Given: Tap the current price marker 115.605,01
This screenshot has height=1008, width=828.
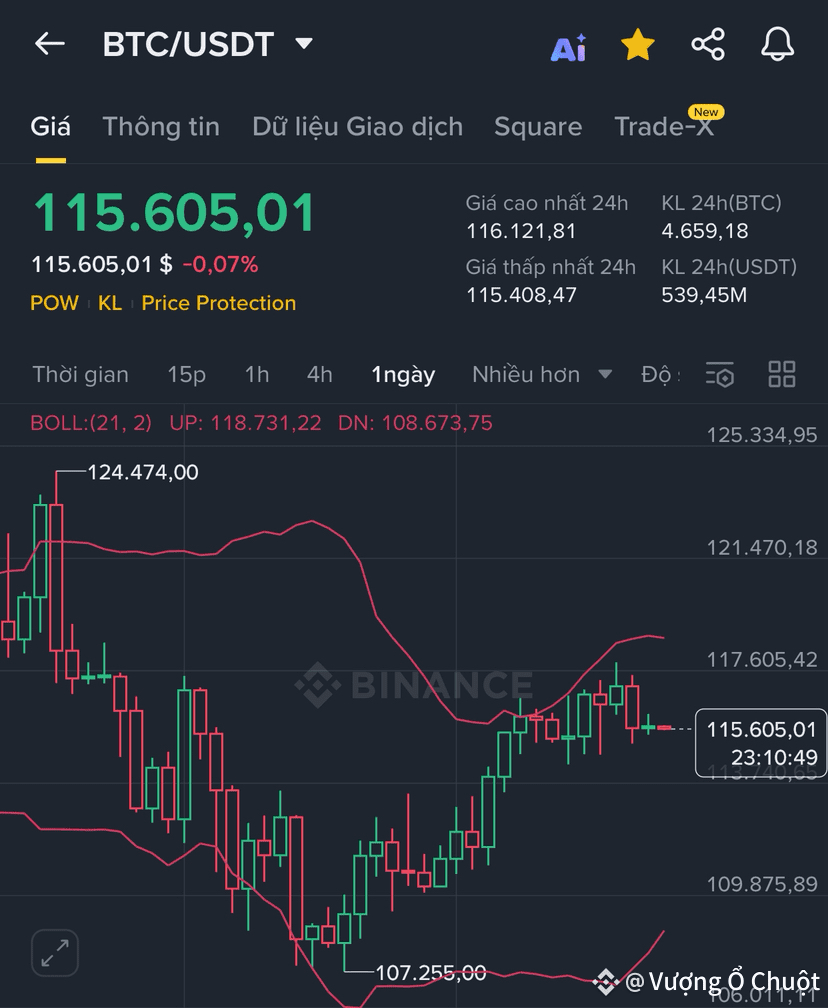Looking at the screenshot, I should pos(761,742).
